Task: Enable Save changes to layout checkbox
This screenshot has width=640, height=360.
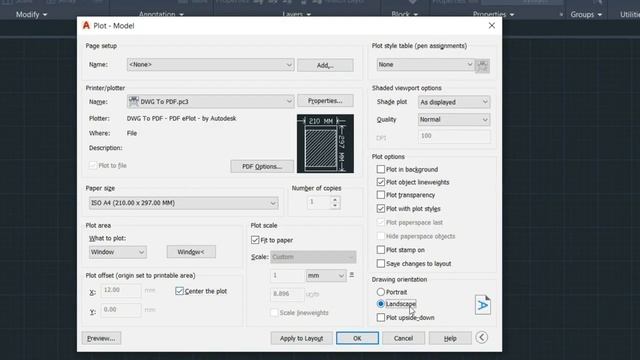Action: coord(381,264)
